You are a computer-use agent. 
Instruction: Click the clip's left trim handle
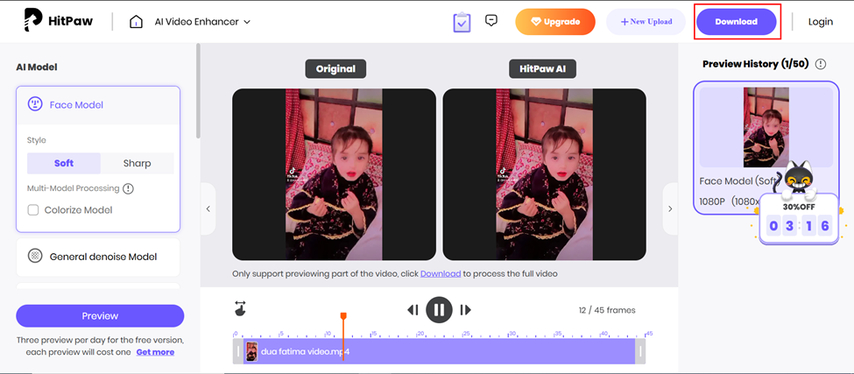[x=237, y=352]
